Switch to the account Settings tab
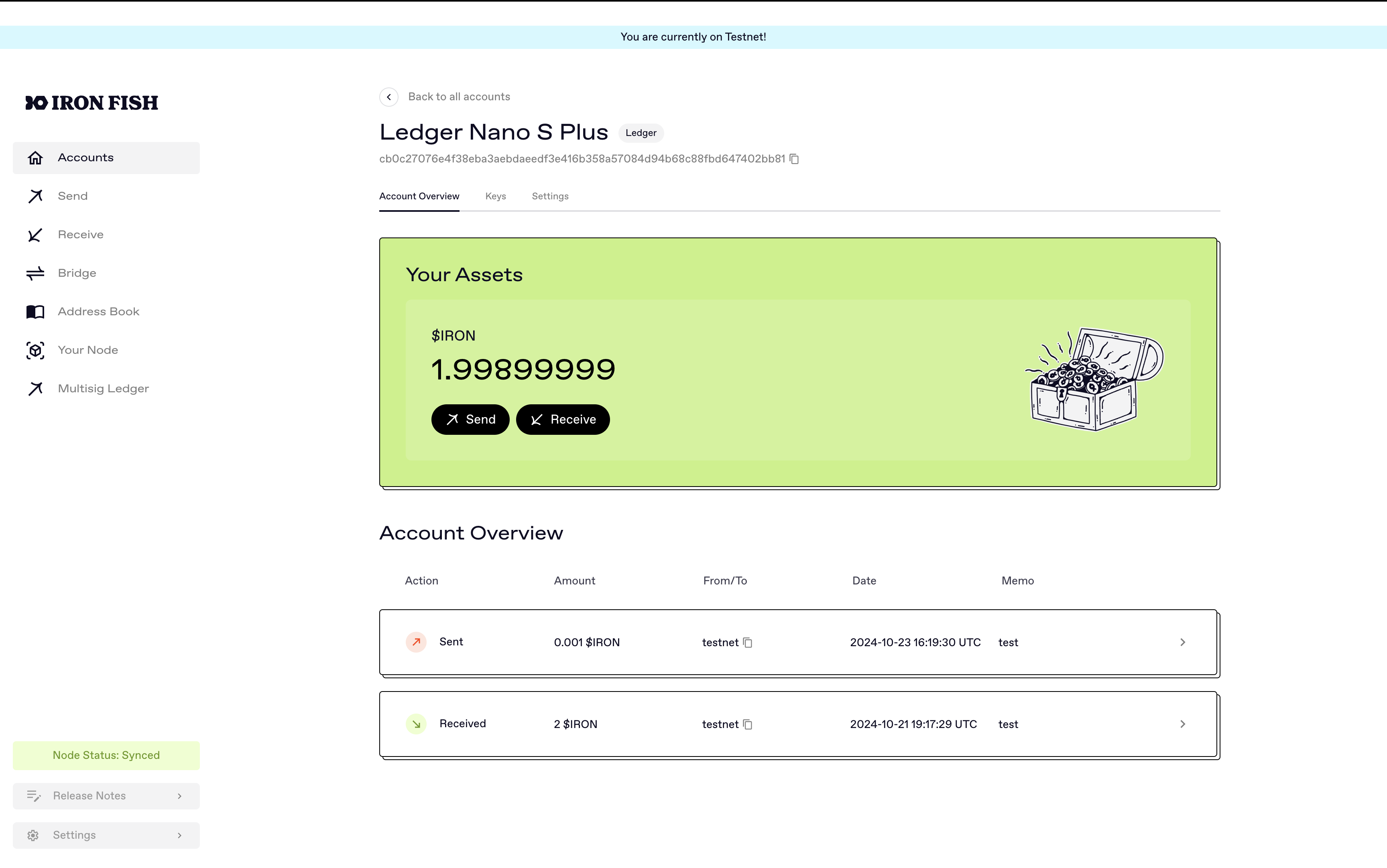1387x868 pixels. [550, 196]
